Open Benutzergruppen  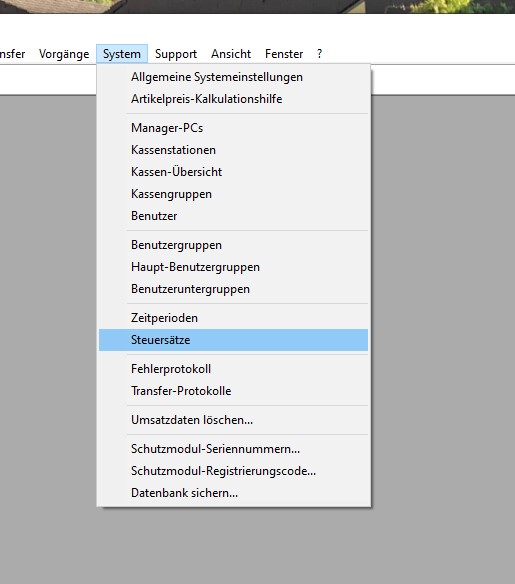pyautogui.click(x=233, y=245)
